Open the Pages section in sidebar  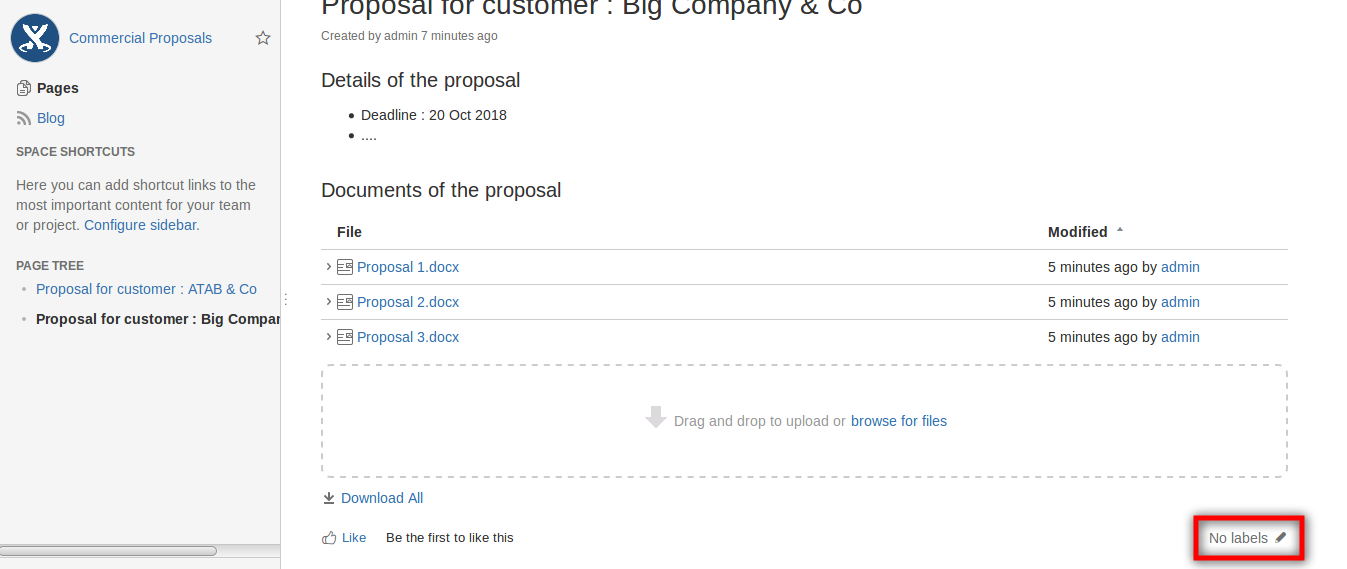coord(58,88)
